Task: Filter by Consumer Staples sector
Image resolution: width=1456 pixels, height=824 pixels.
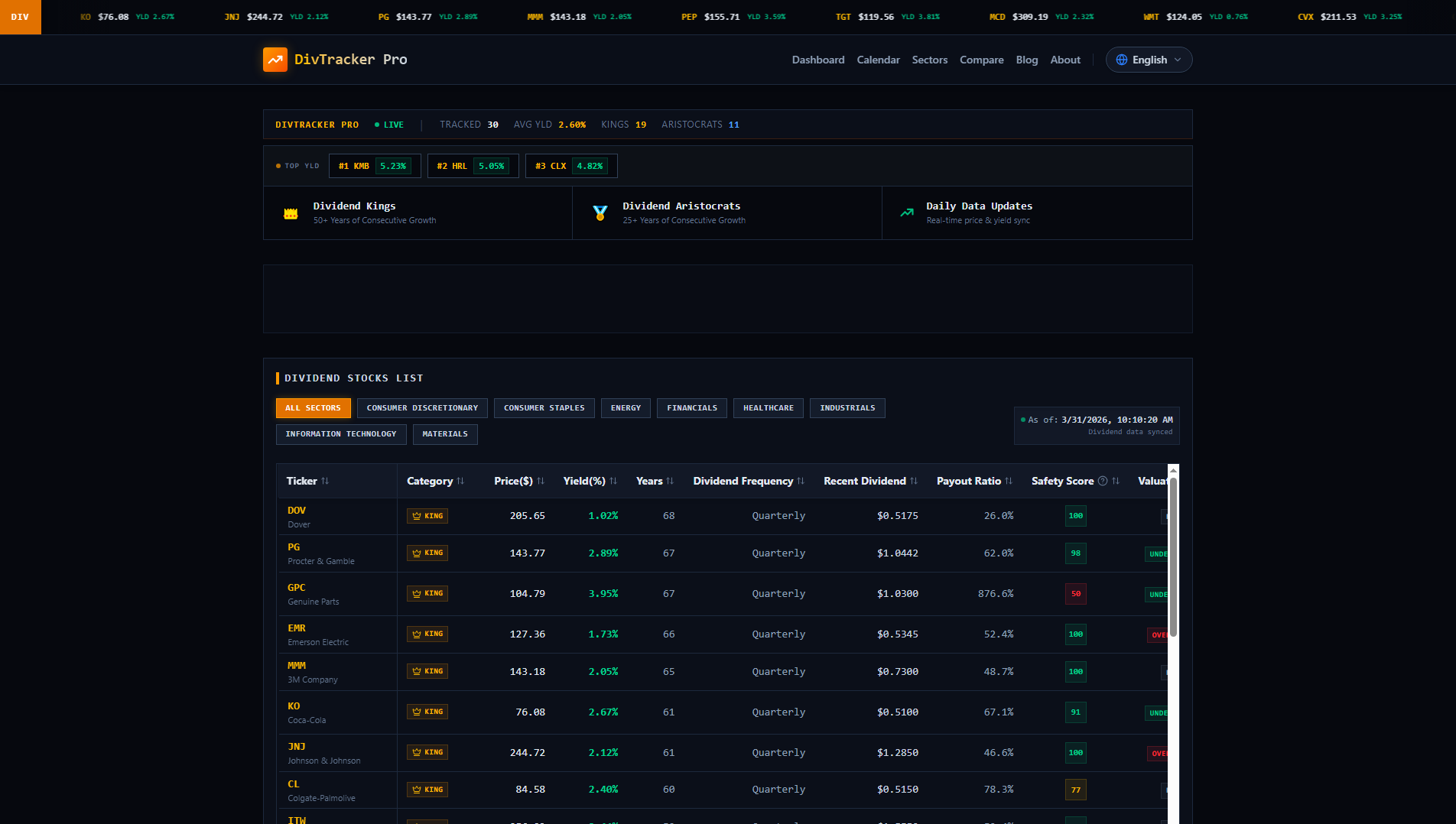Action: (x=544, y=408)
